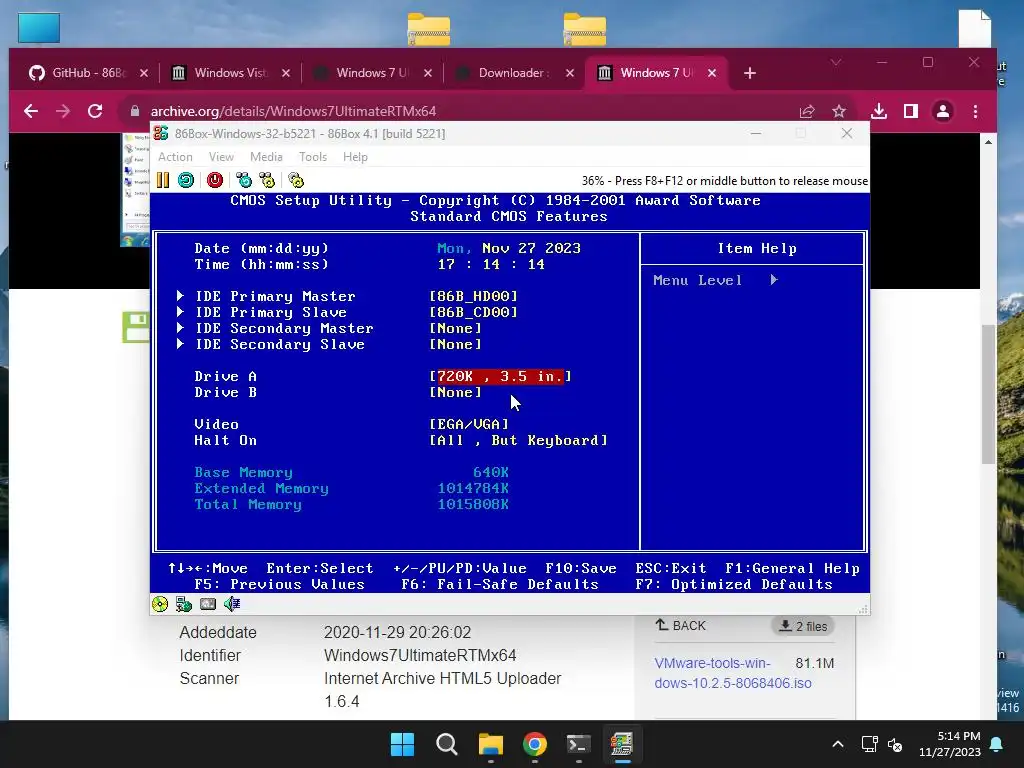Click the BIOS time value 17:14:14
Image resolution: width=1024 pixels, height=768 pixels.
[x=491, y=264]
